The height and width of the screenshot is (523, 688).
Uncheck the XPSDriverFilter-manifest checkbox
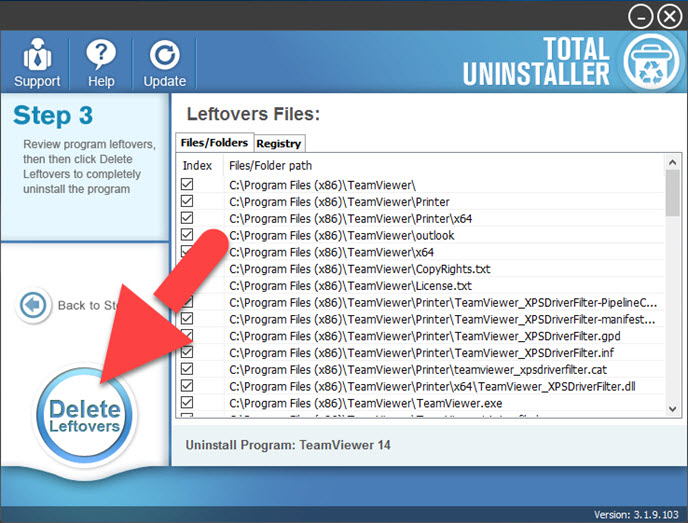(x=187, y=318)
